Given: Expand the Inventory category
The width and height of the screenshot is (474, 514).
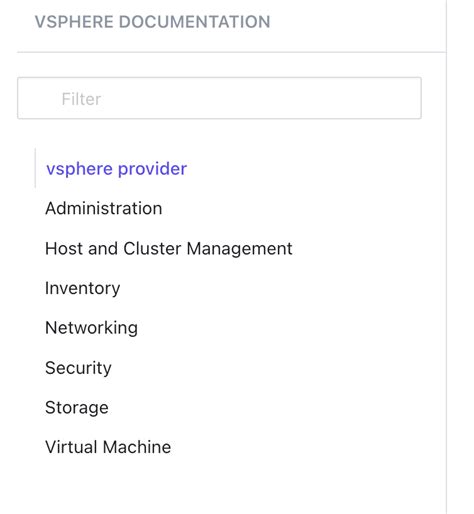Looking at the screenshot, I should 82,288.
